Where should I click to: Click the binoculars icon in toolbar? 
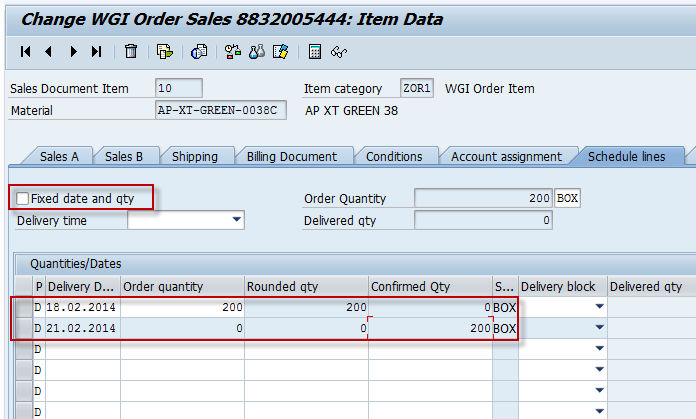pyautogui.click(x=257, y=51)
